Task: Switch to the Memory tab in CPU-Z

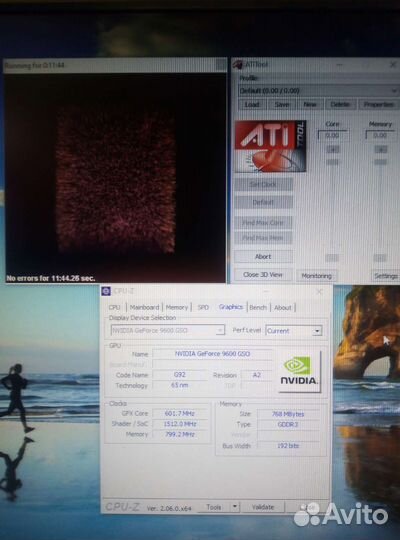Action: pos(177,307)
